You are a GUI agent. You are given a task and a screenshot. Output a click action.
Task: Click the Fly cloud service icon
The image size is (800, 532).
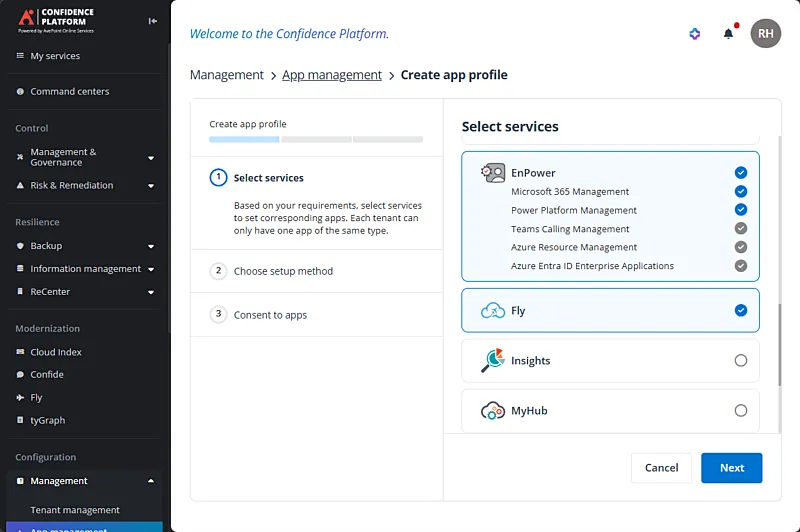click(x=493, y=311)
